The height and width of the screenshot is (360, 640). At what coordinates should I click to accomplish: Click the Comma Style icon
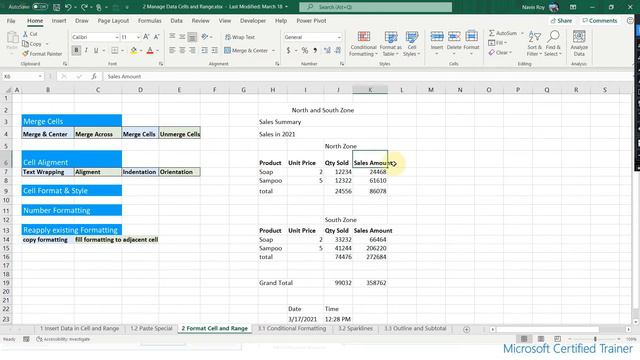(315, 51)
